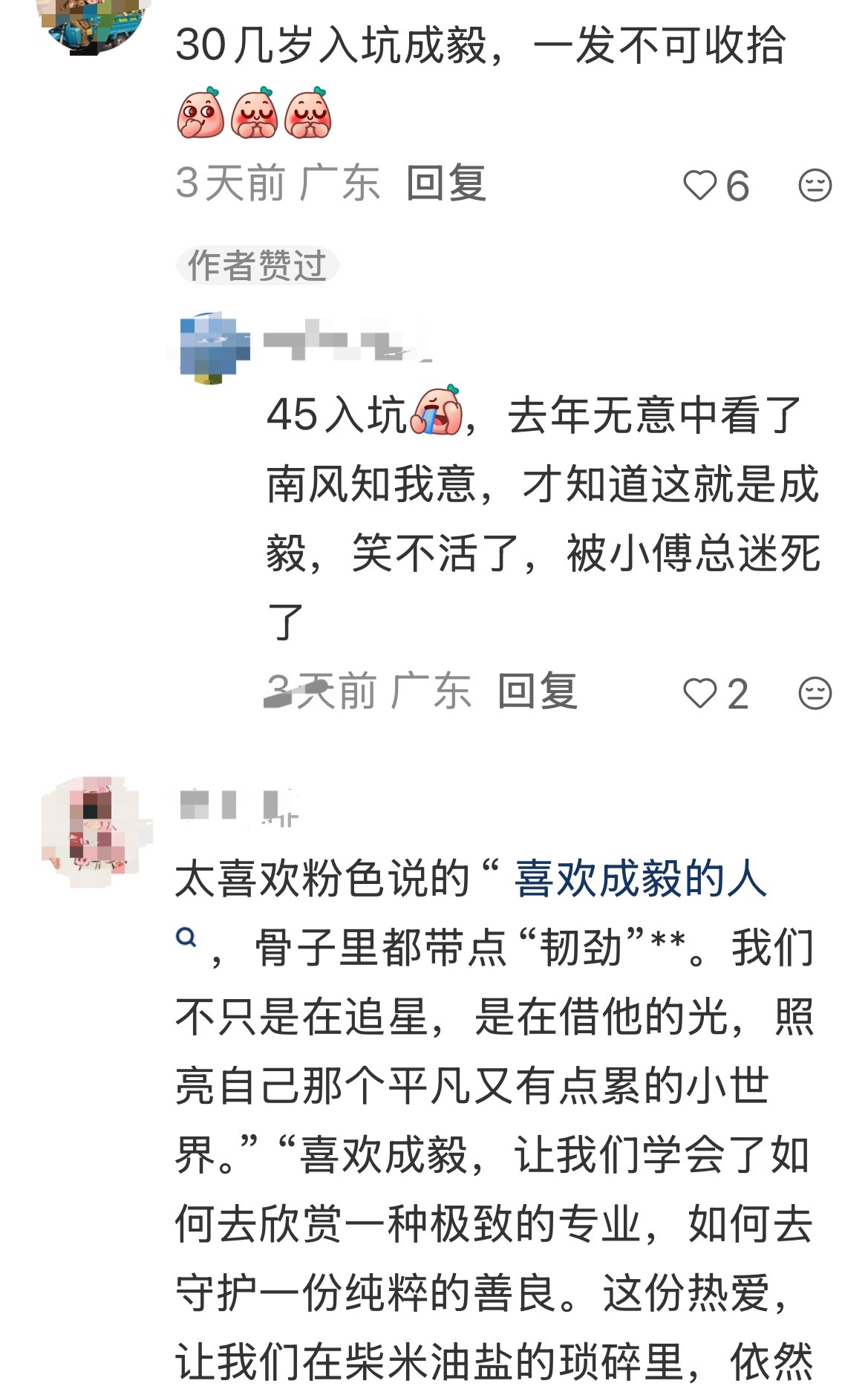
Task: Tap the heart icon on the "45入坑" reply
Action: pos(699,694)
